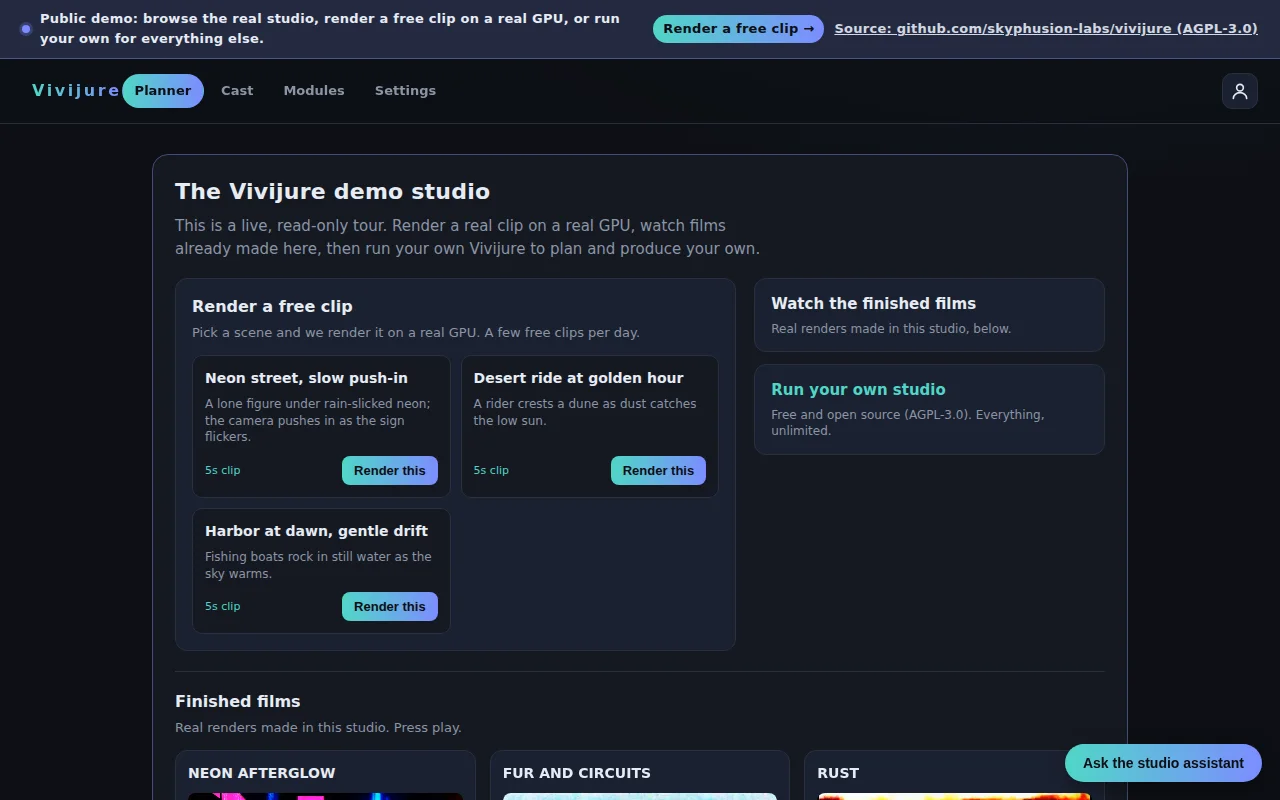1280x800 pixels.
Task: Click the '5s clip' label on Desert ride card
Action: pyautogui.click(x=491, y=470)
